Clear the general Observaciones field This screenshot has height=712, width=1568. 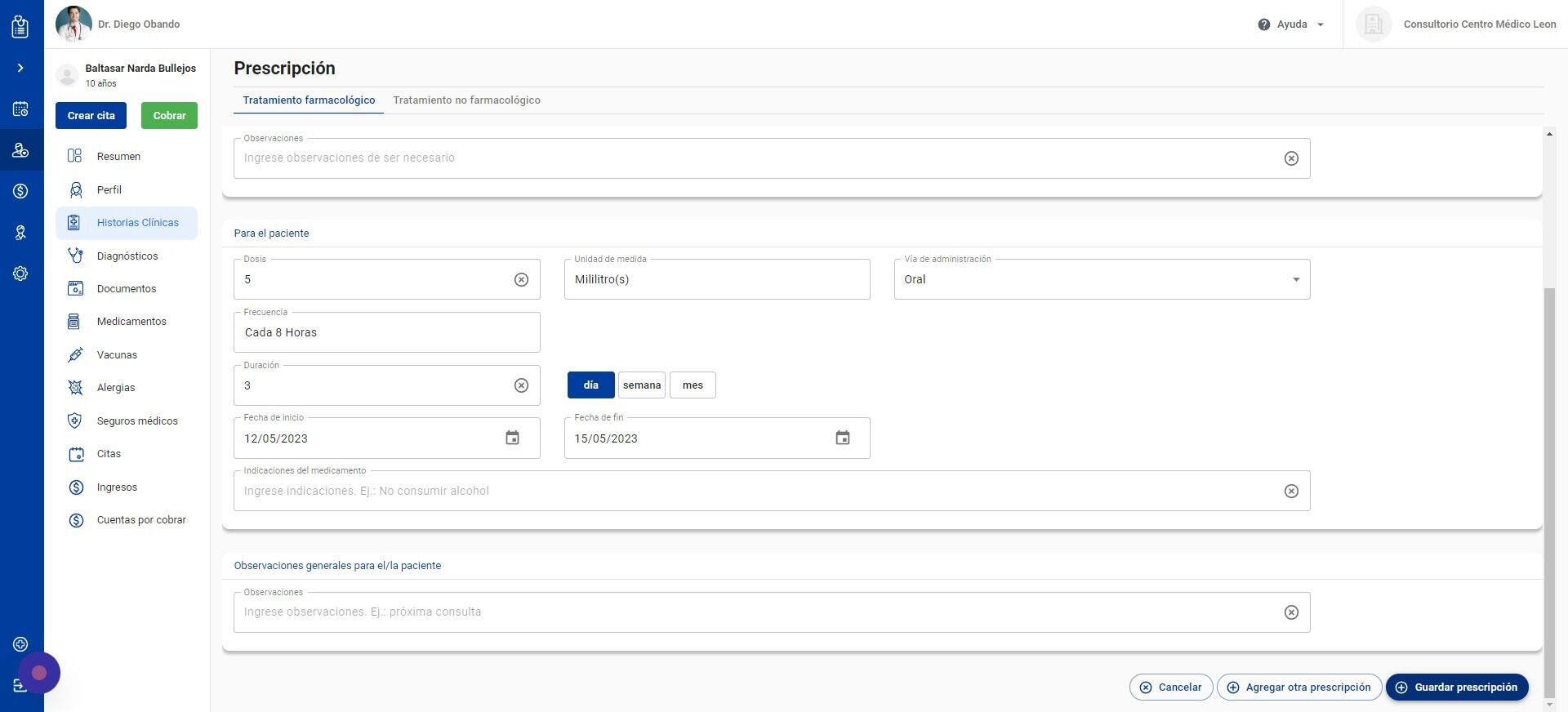click(x=1291, y=612)
